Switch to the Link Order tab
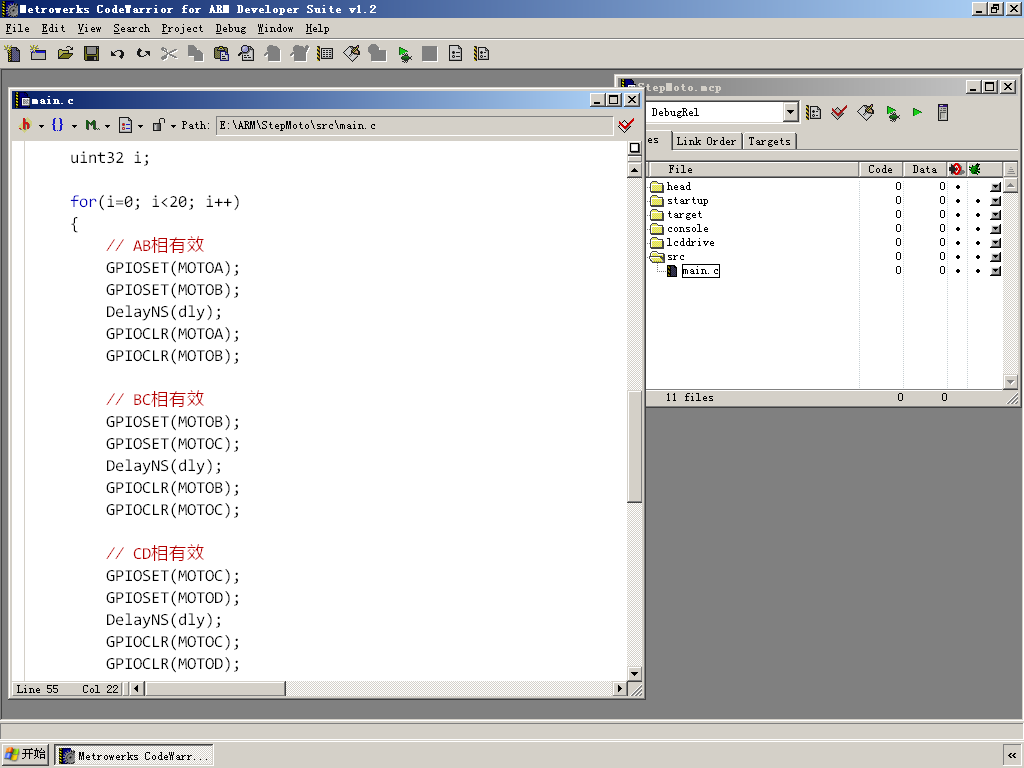The height and width of the screenshot is (768, 1024). [706, 141]
